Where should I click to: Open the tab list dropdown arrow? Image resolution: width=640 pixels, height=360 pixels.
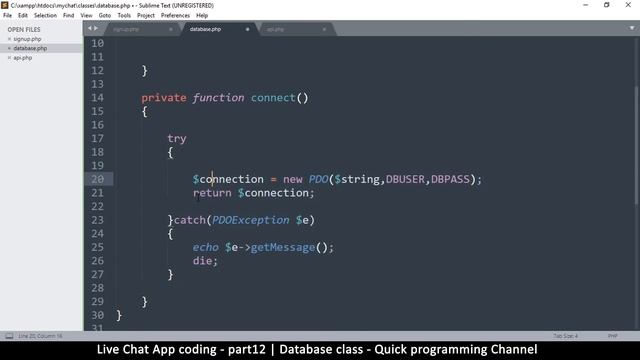point(632,28)
